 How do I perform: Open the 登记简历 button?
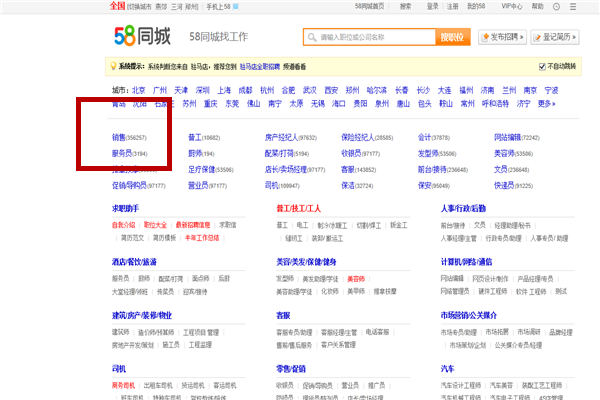pyautogui.click(x=555, y=37)
